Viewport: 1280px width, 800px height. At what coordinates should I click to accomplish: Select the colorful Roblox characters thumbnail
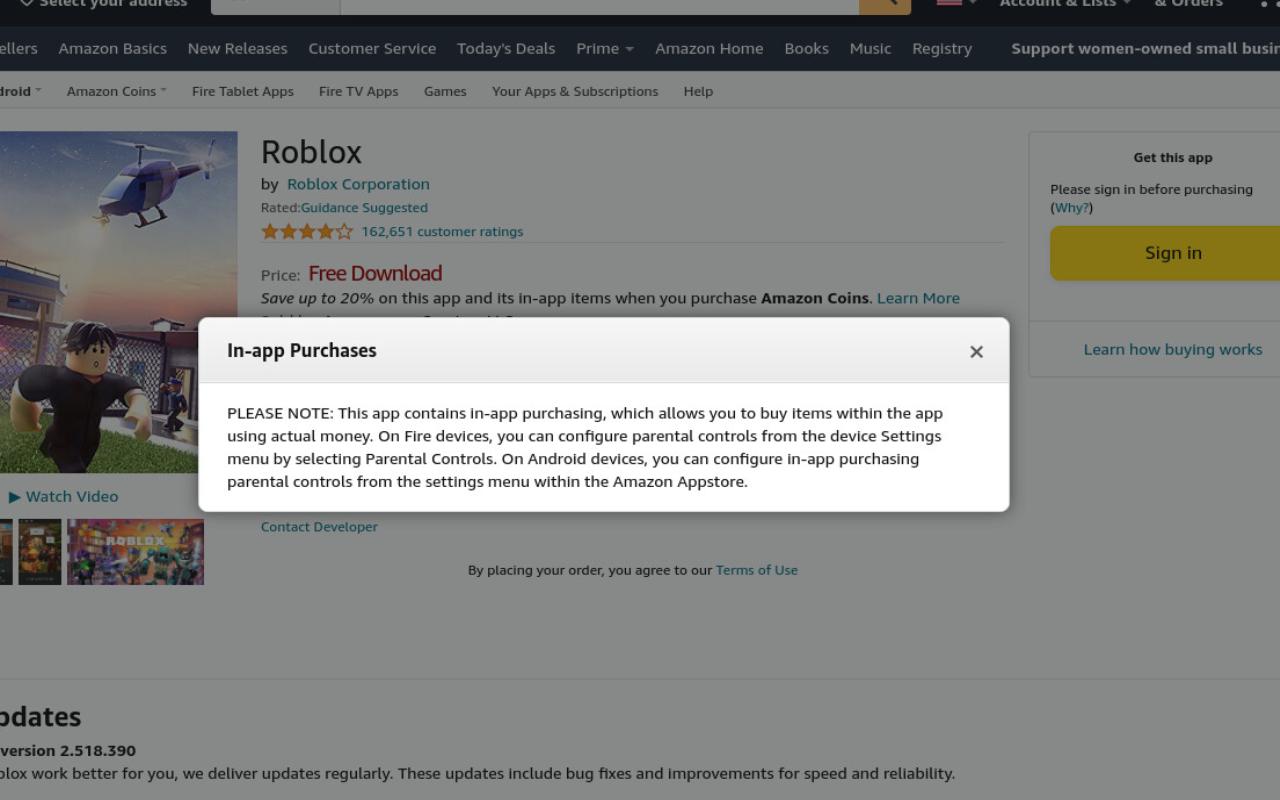tap(135, 552)
